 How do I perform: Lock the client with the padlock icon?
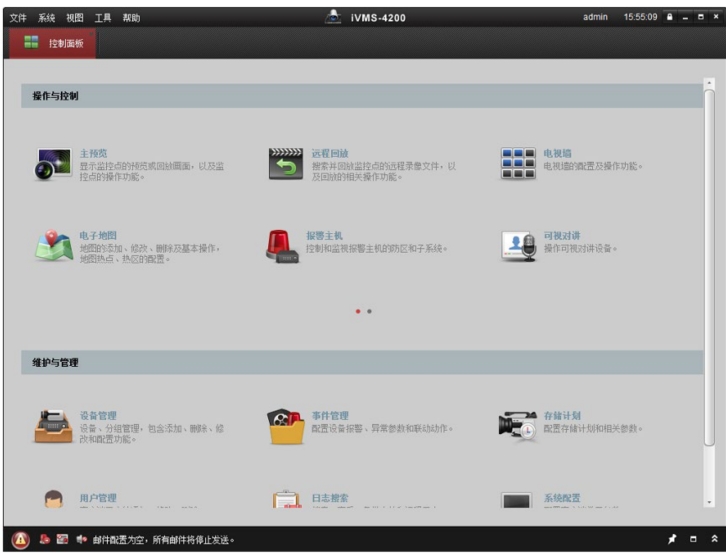(x=670, y=17)
